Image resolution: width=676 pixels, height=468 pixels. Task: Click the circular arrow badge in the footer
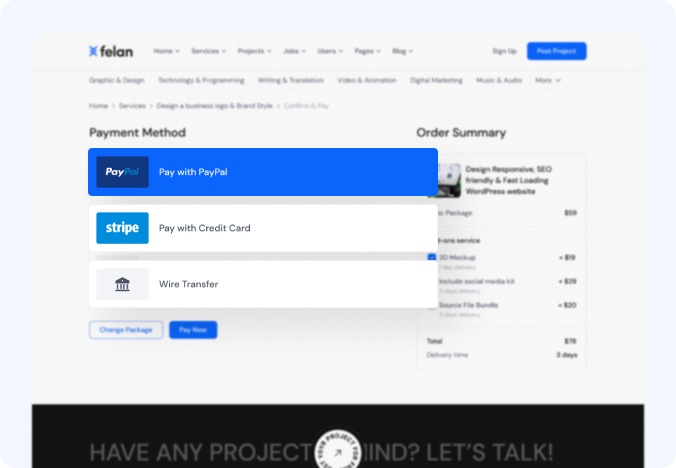click(338, 451)
